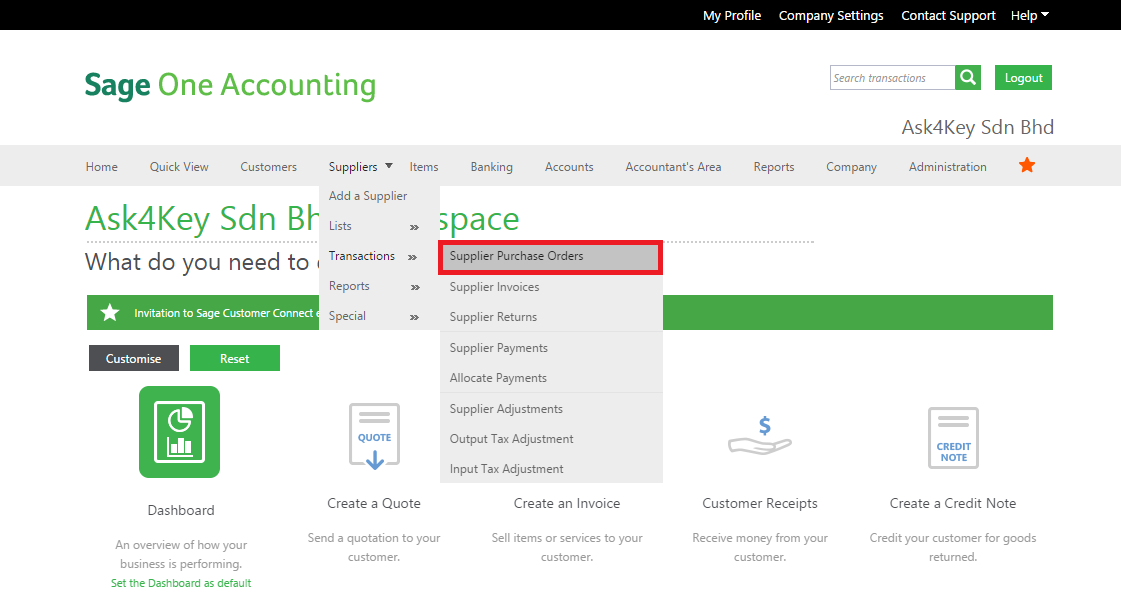Viewport: 1121px width, 615px height.
Task: Click Contact Support link
Action: pyautogui.click(x=948, y=15)
